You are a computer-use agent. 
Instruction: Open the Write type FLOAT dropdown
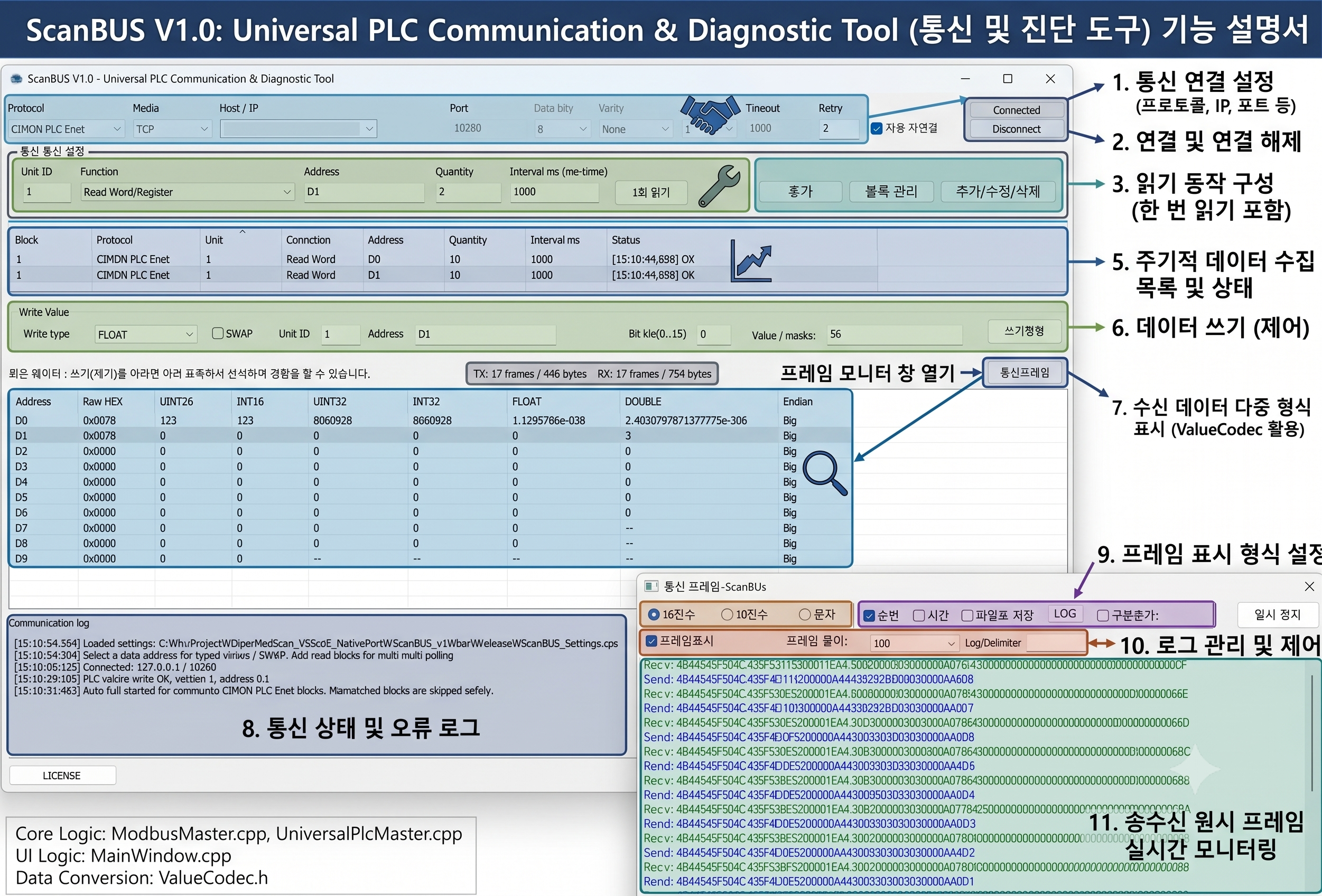(x=146, y=334)
